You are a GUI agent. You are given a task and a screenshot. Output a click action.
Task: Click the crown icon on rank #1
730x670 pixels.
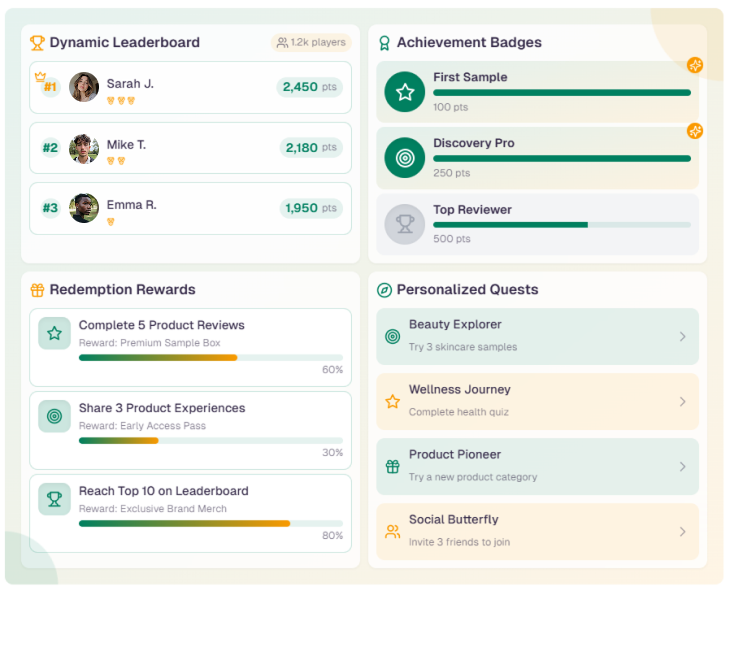(x=41, y=76)
